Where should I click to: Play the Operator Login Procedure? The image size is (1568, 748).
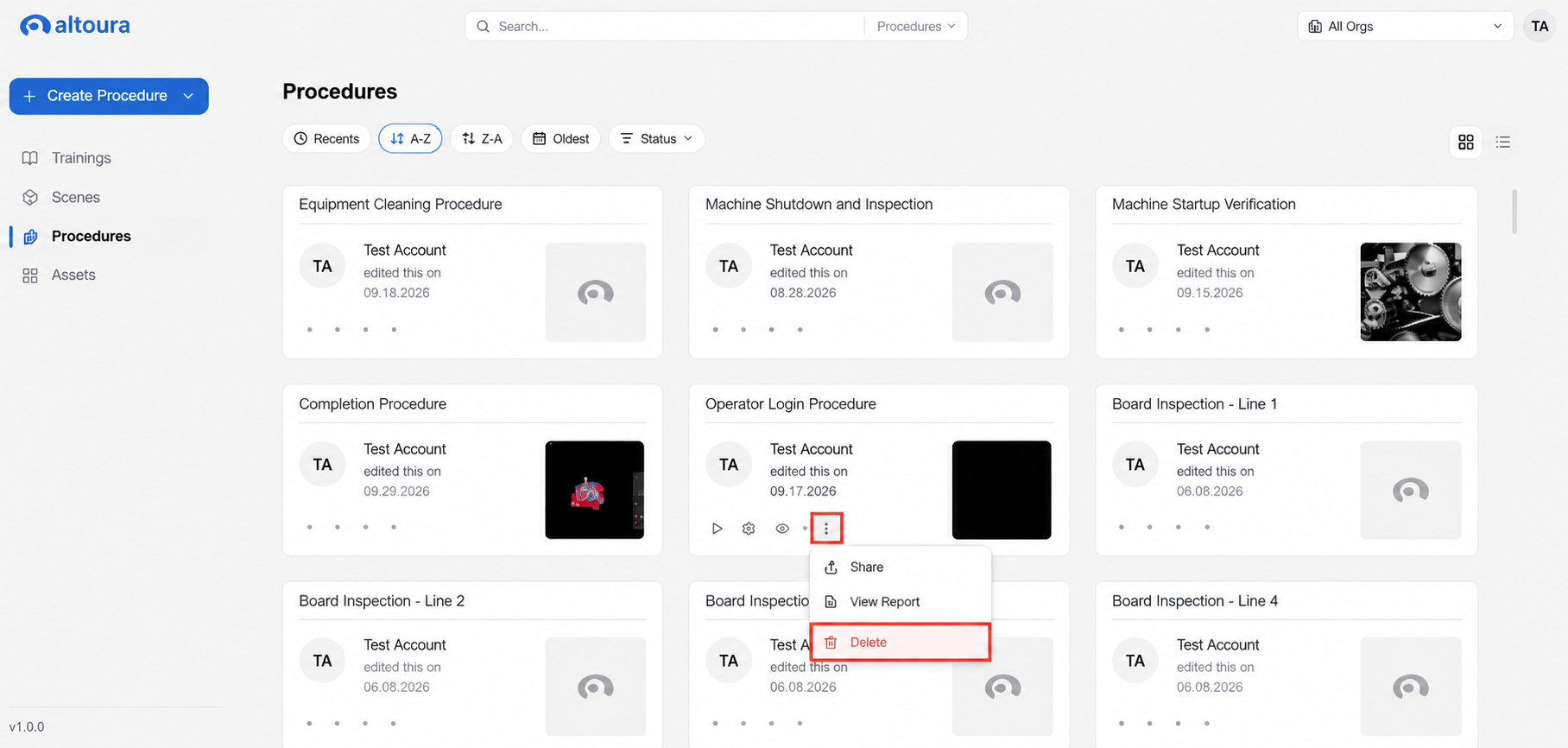tap(717, 529)
